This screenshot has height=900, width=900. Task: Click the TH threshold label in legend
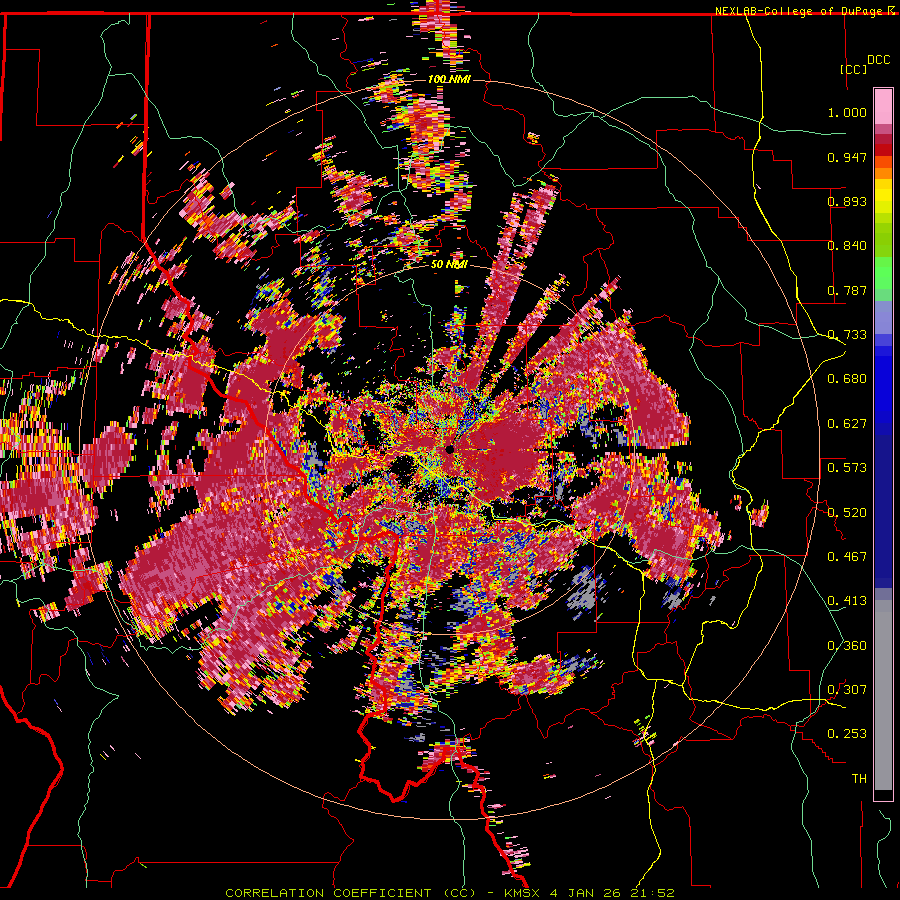coord(859,779)
